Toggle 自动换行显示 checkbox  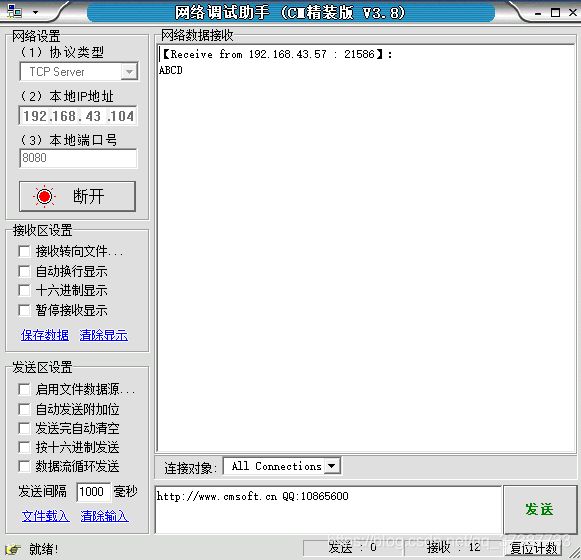coord(24,271)
